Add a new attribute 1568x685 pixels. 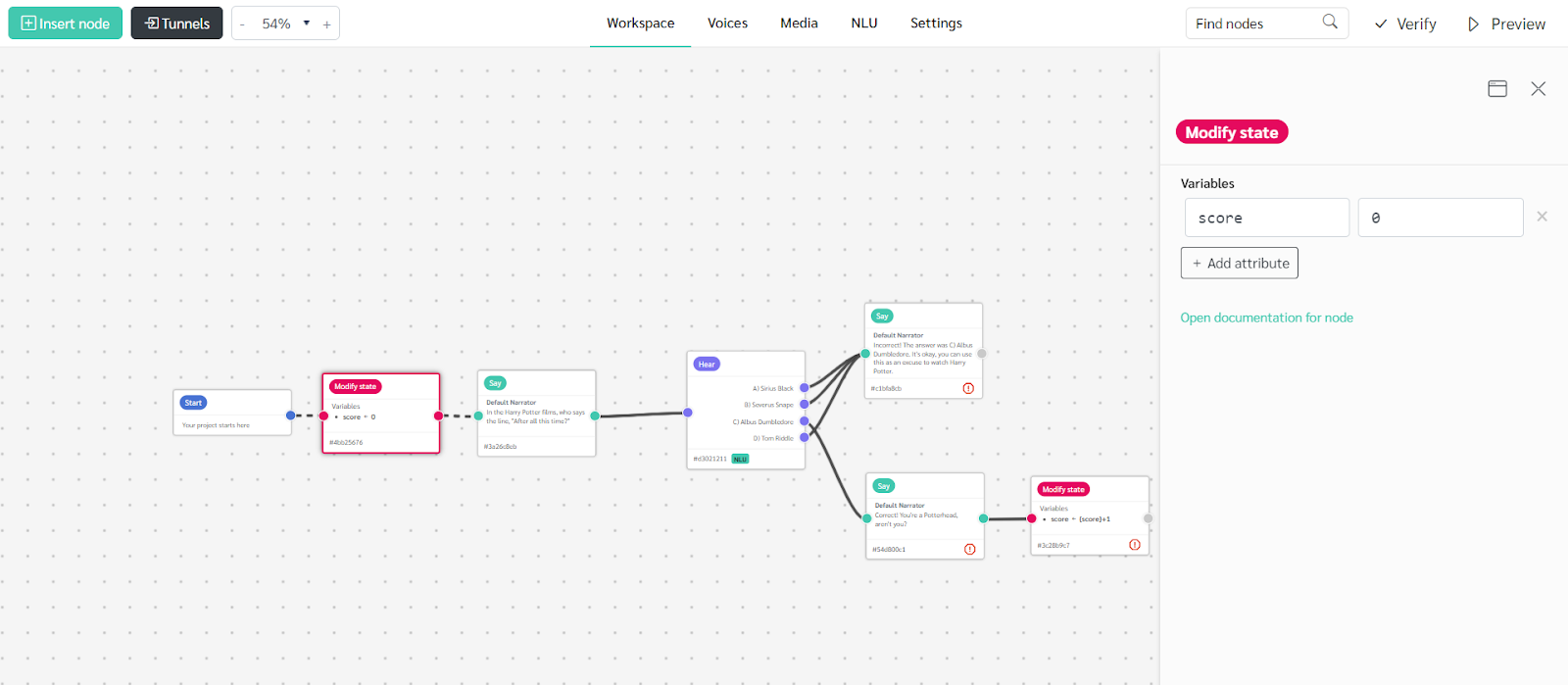[1240, 263]
